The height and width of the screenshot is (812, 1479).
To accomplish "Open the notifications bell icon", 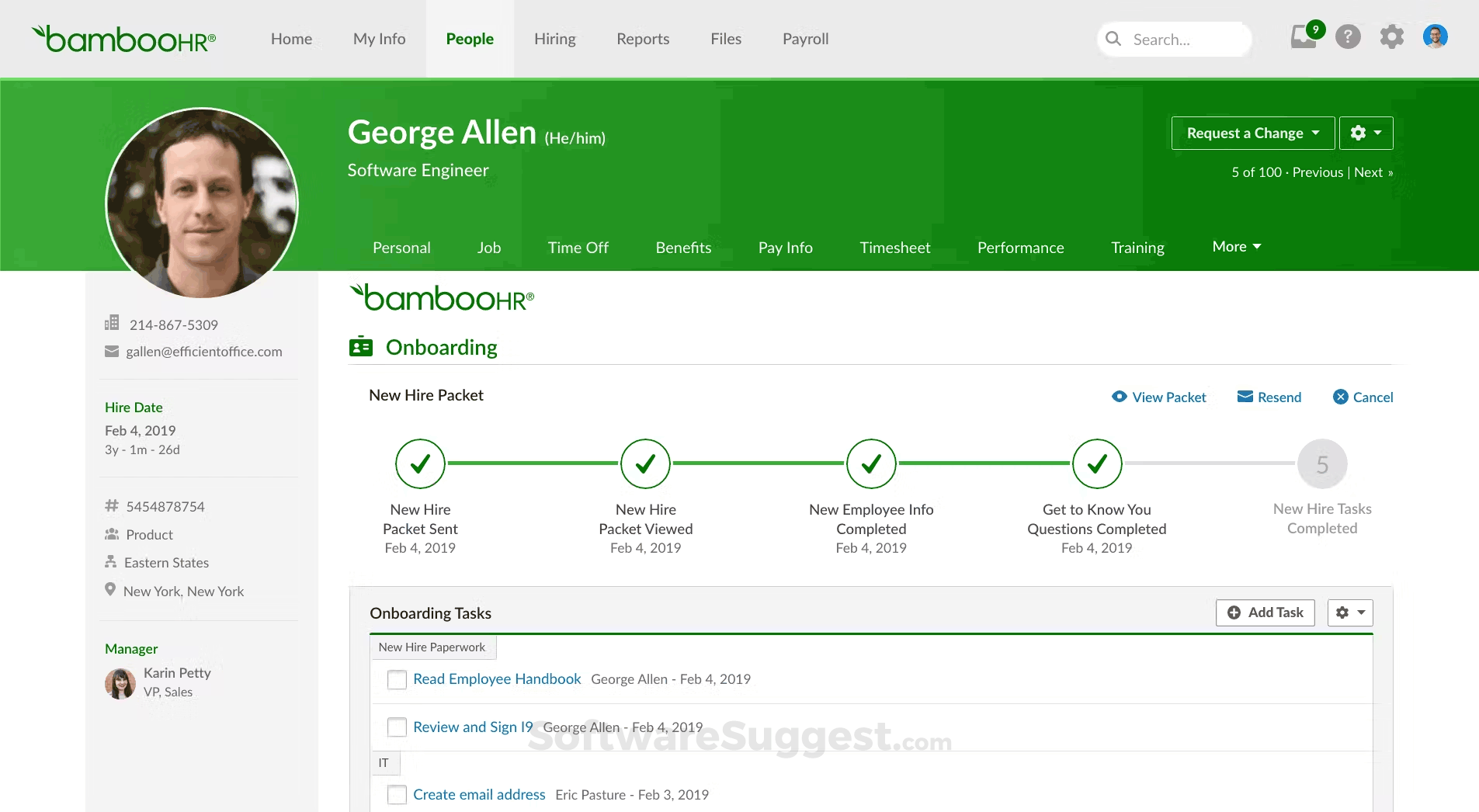I will [1303, 36].
